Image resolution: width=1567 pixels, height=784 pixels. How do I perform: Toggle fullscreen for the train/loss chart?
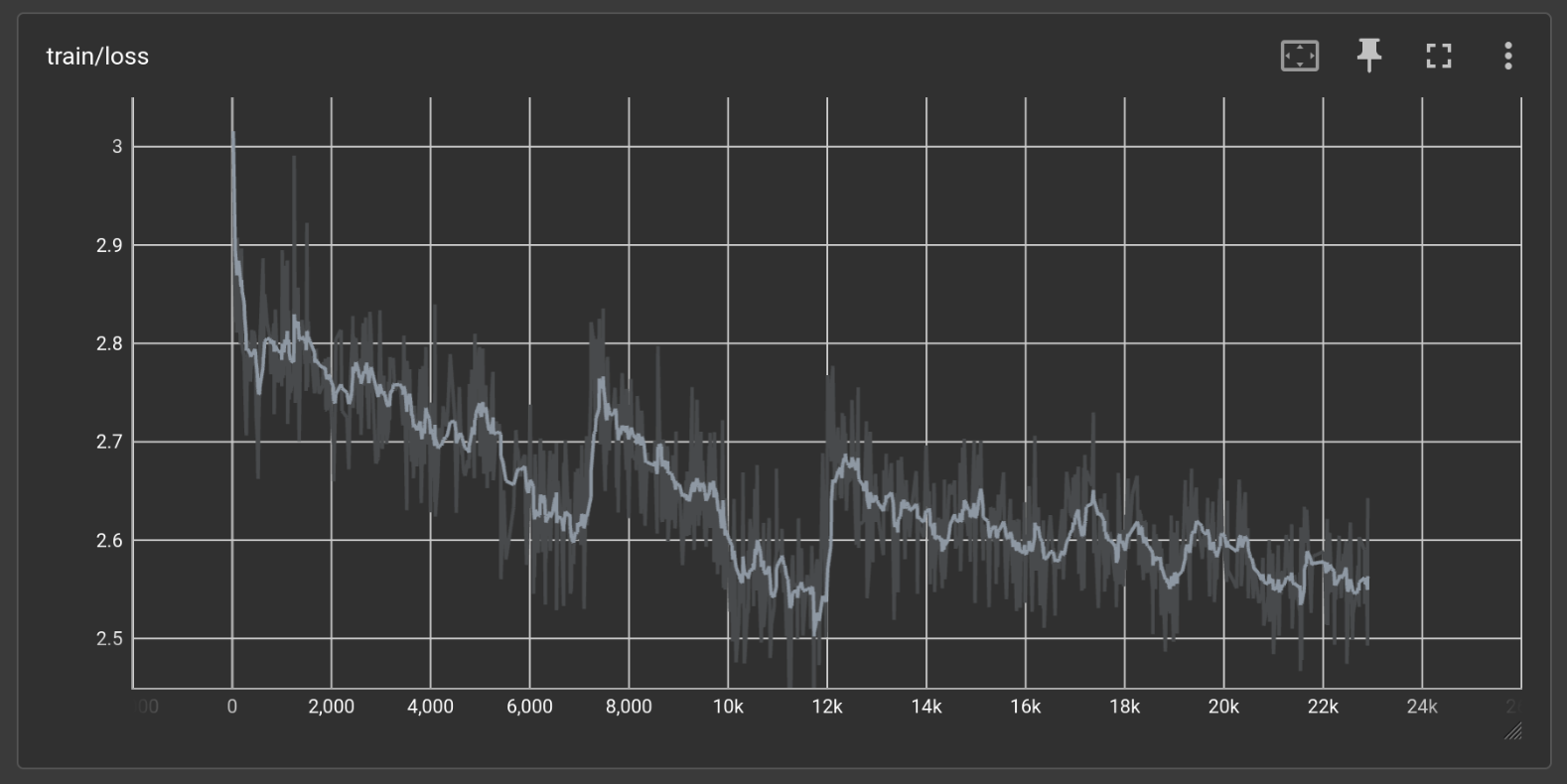click(1439, 56)
